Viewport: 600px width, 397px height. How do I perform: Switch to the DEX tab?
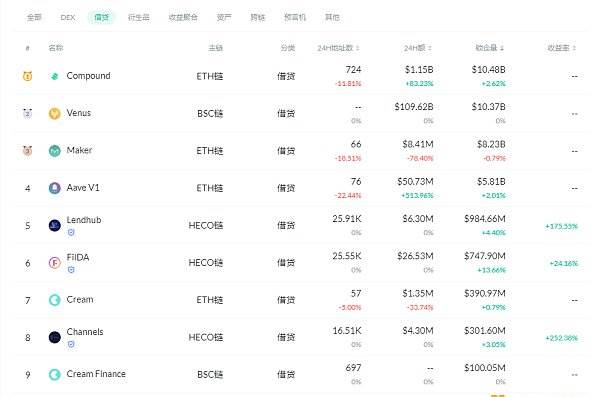[68, 17]
